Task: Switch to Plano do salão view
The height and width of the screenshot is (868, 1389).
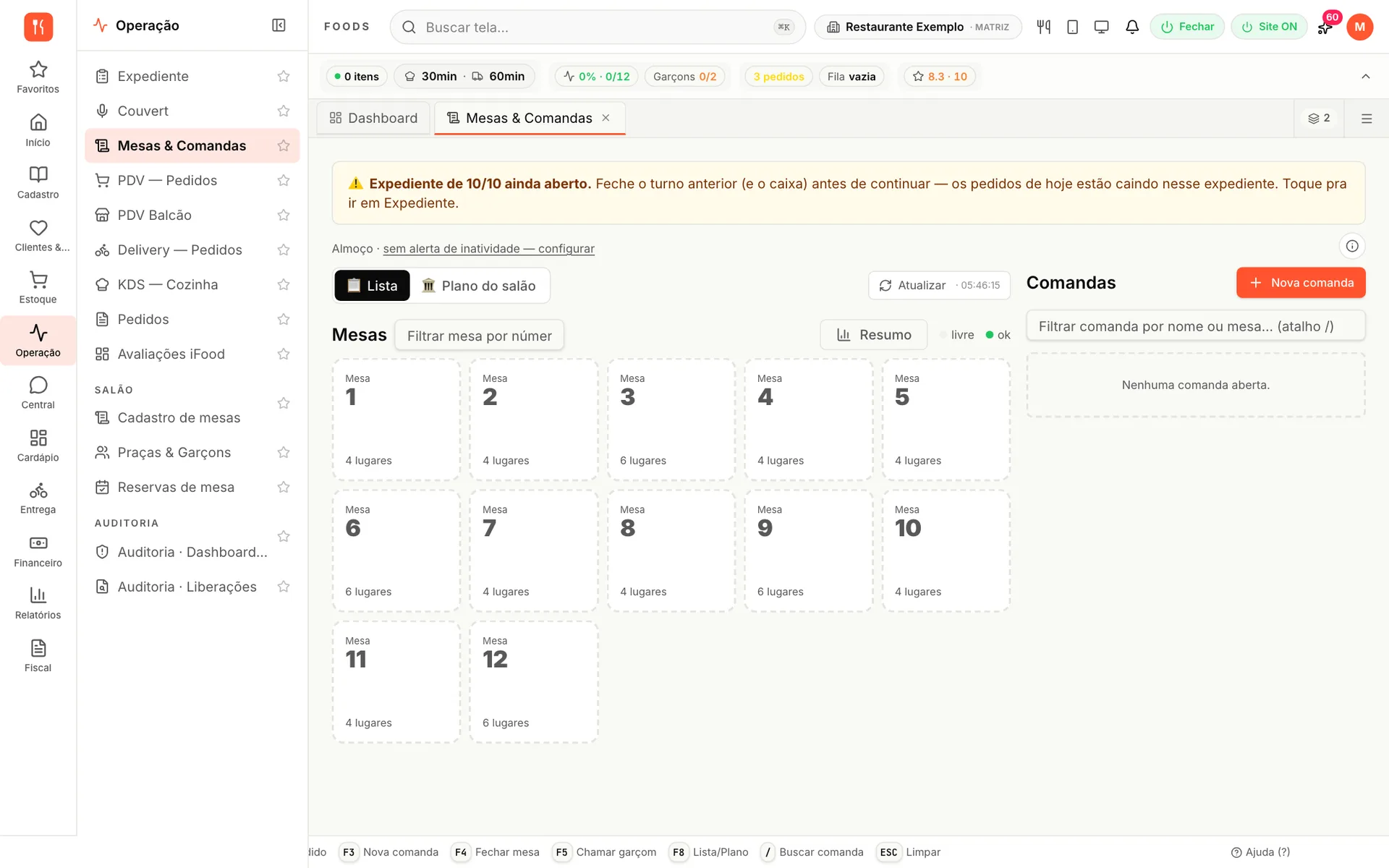Action: click(x=479, y=286)
